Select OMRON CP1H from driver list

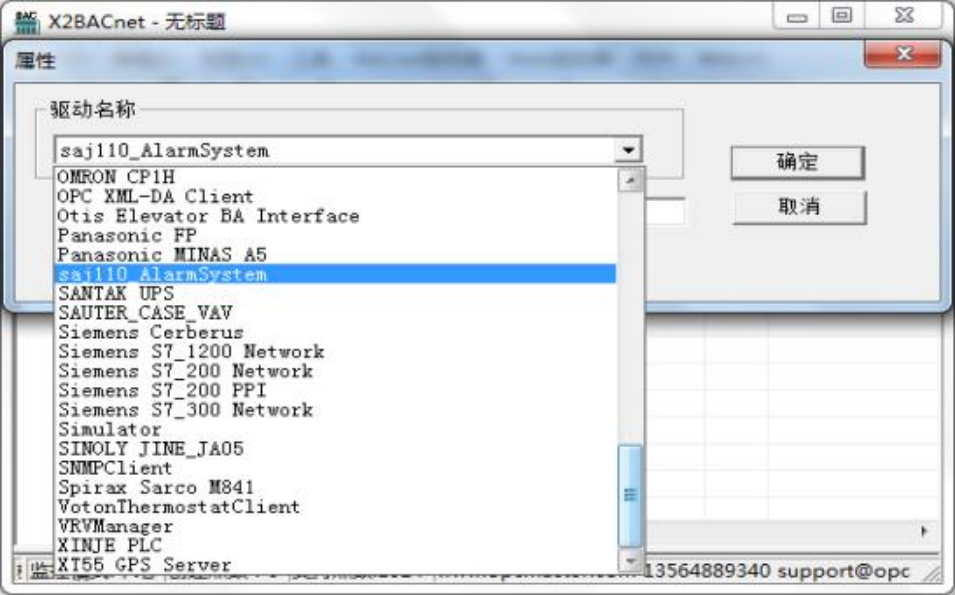pyautogui.click(x=336, y=177)
